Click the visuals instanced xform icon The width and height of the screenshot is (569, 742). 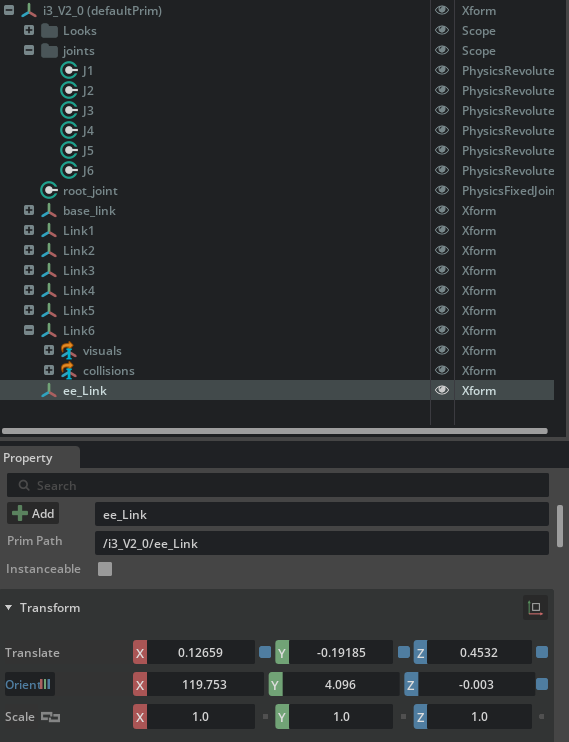point(69,351)
